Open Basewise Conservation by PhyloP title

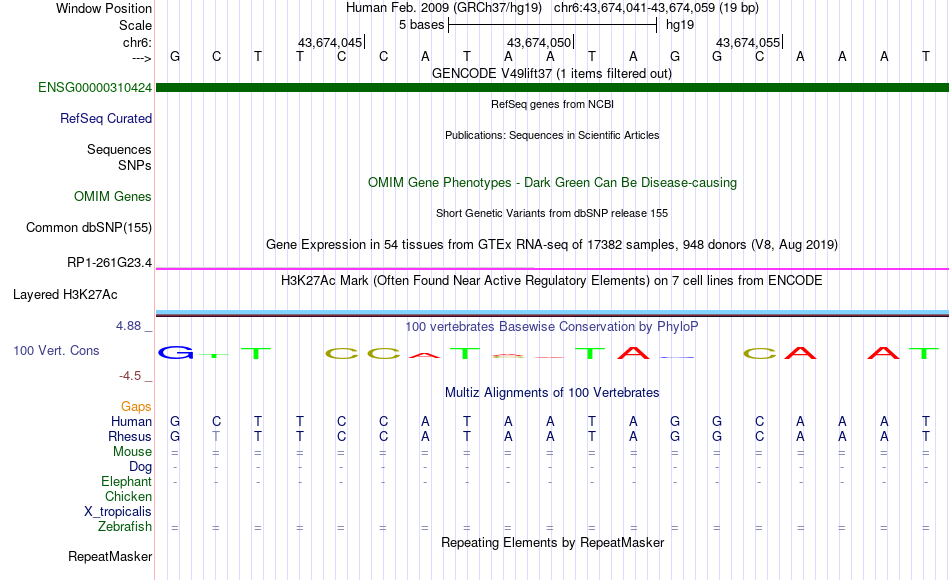[x=552, y=327]
